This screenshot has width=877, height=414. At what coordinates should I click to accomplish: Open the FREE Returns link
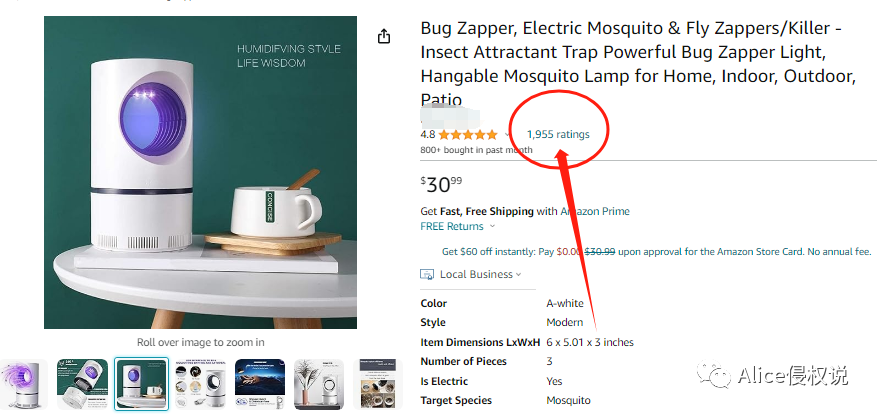[451, 227]
